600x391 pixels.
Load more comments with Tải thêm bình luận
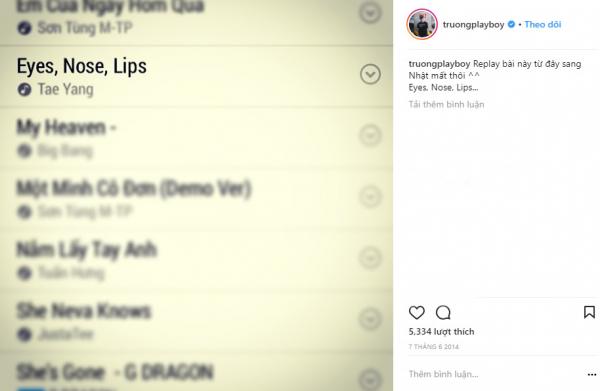click(446, 104)
